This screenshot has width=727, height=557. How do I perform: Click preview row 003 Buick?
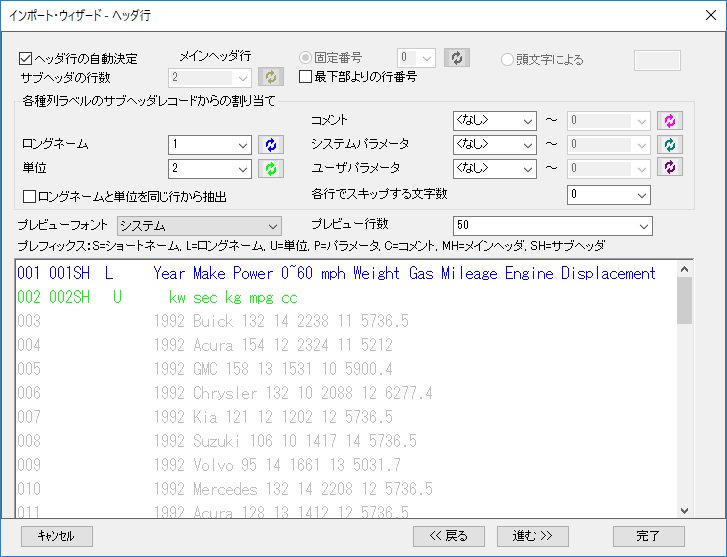click(x=213, y=321)
